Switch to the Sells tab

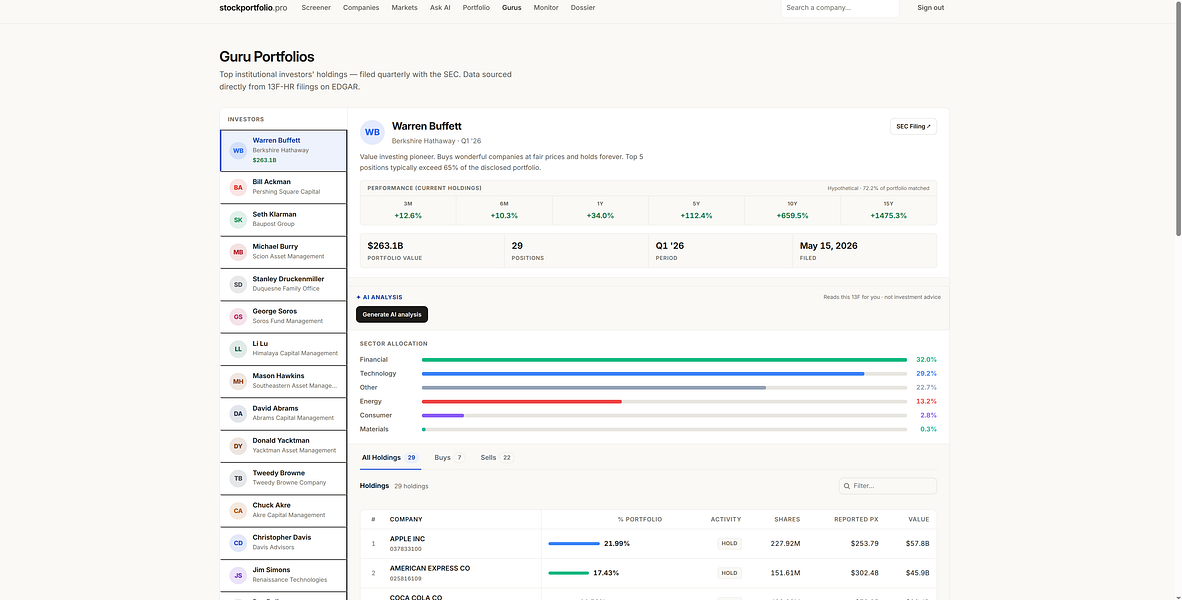coord(497,458)
